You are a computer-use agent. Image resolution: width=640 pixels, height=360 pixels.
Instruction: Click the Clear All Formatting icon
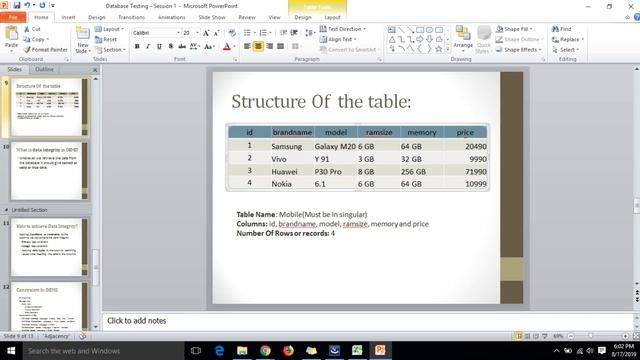(x=232, y=33)
